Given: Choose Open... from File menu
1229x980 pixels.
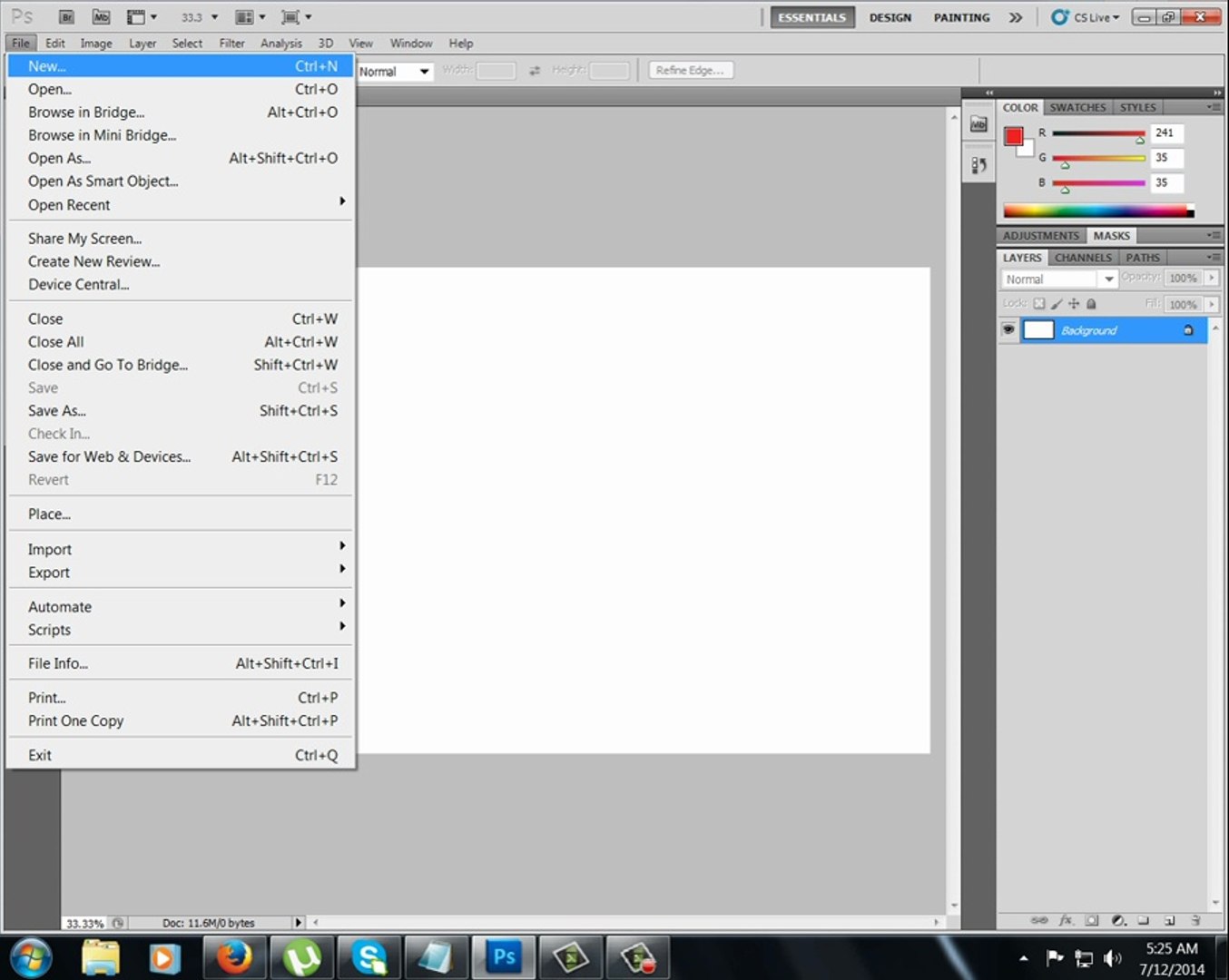Looking at the screenshot, I should click(181, 89).
